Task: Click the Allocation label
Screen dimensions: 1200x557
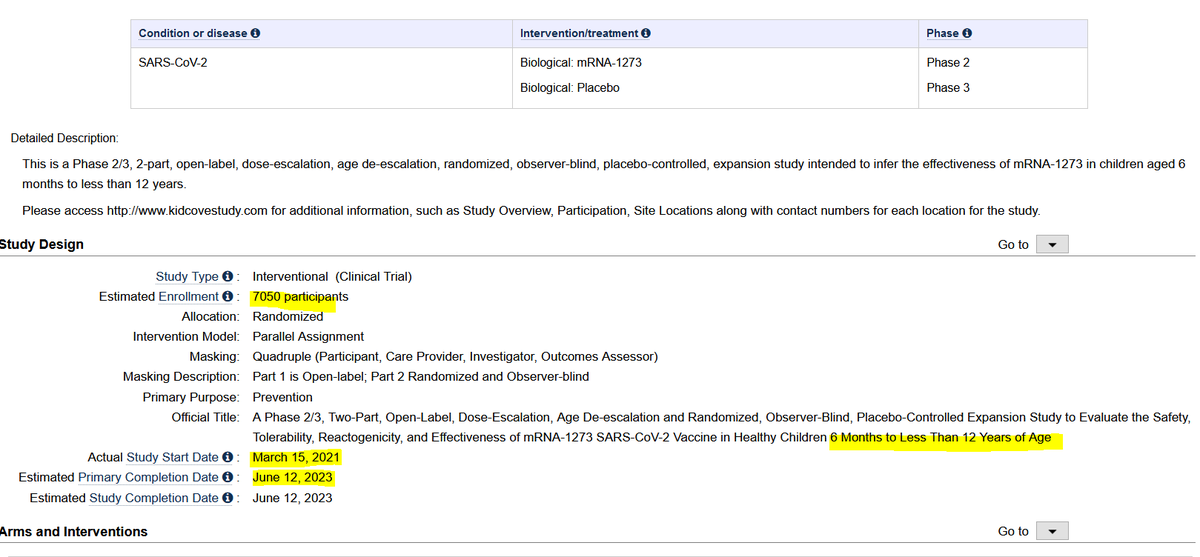Action: (210, 317)
